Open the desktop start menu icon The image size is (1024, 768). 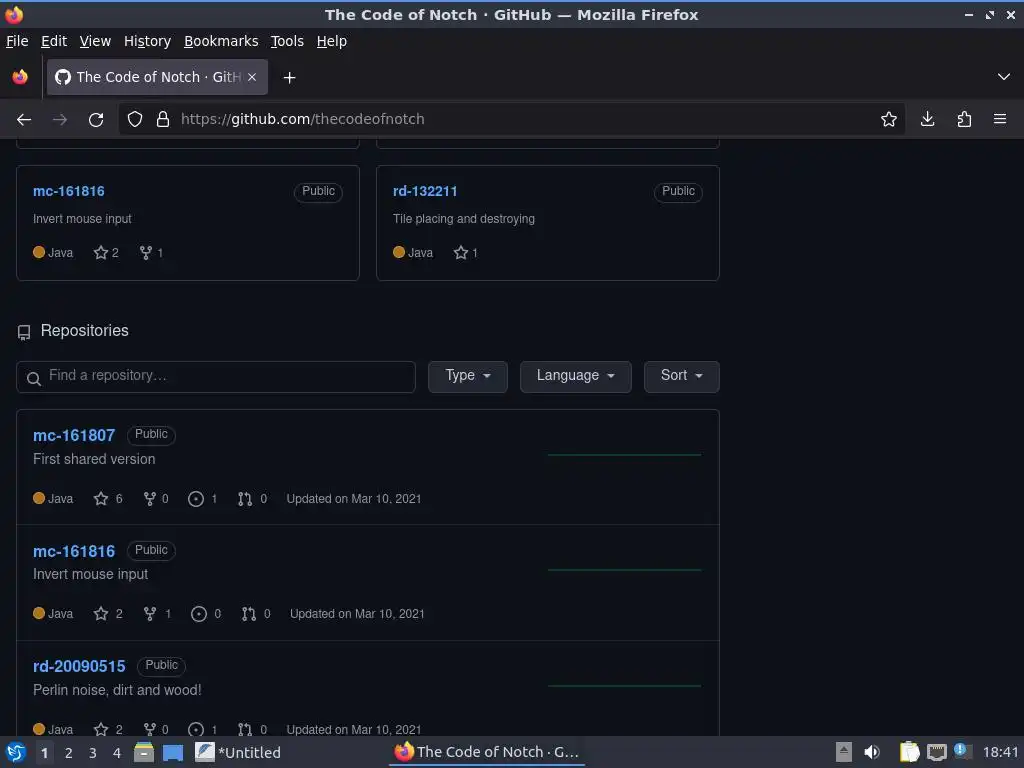(16, 752)
